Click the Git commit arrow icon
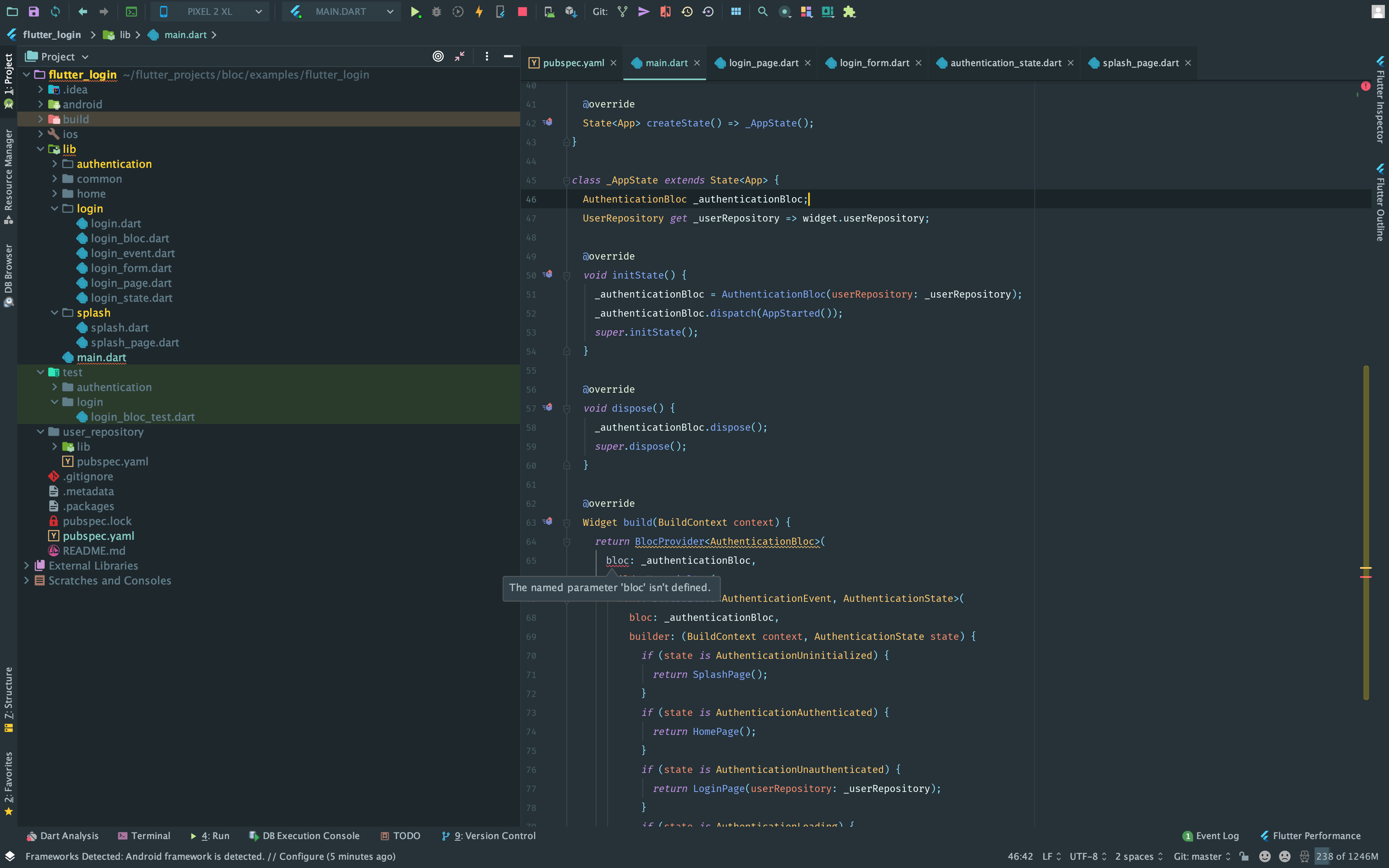 pos(643,12)
